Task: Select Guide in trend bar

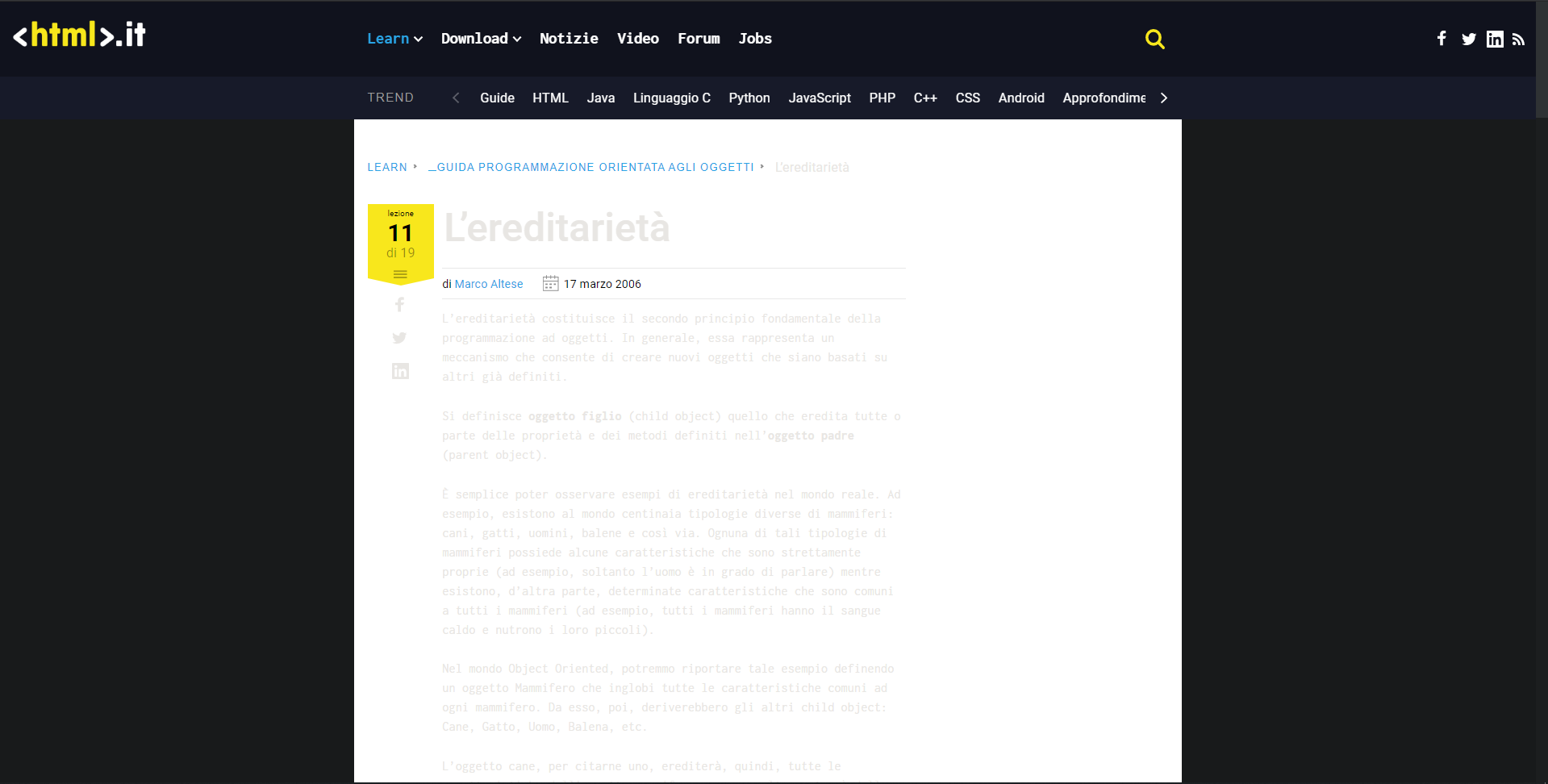Action: [x=497, y=98]
